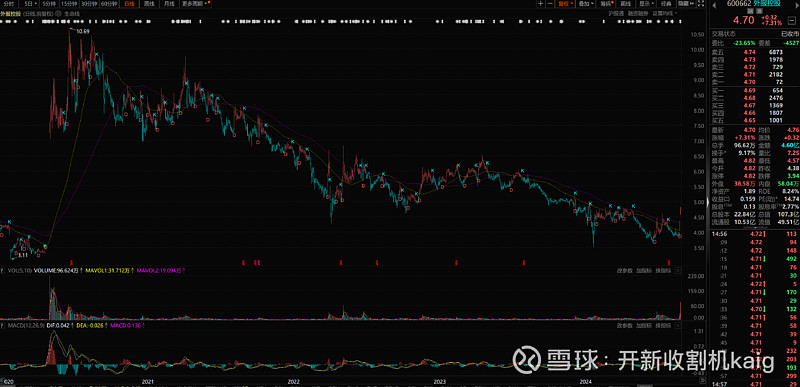Open fullscreen chart view icon

coord(701,4)
